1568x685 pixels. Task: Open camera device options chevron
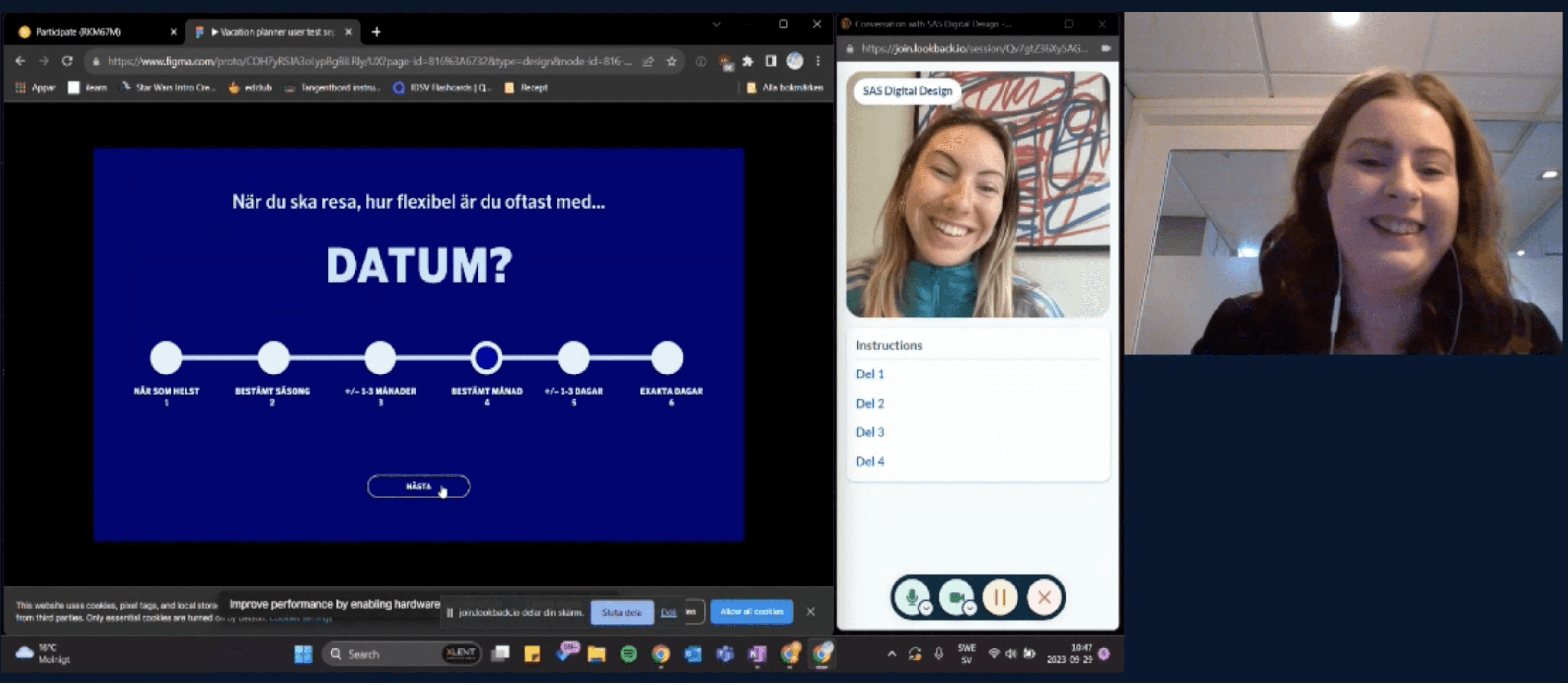tap(969, 608)
